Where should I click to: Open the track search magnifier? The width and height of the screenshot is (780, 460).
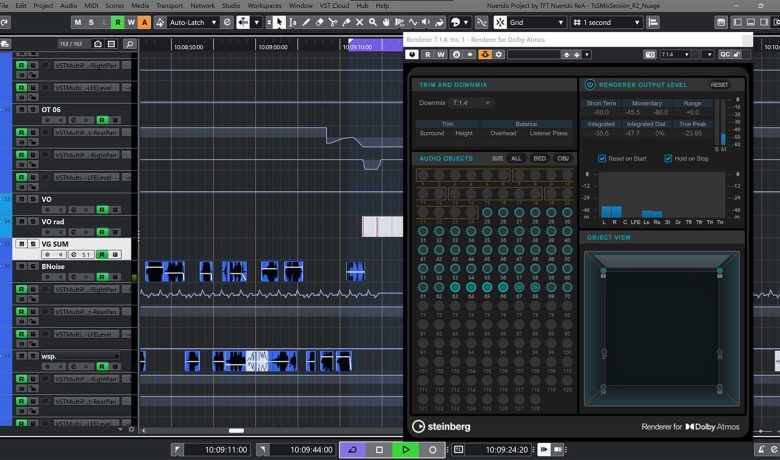pyautogui.click(x=129, y=44)
